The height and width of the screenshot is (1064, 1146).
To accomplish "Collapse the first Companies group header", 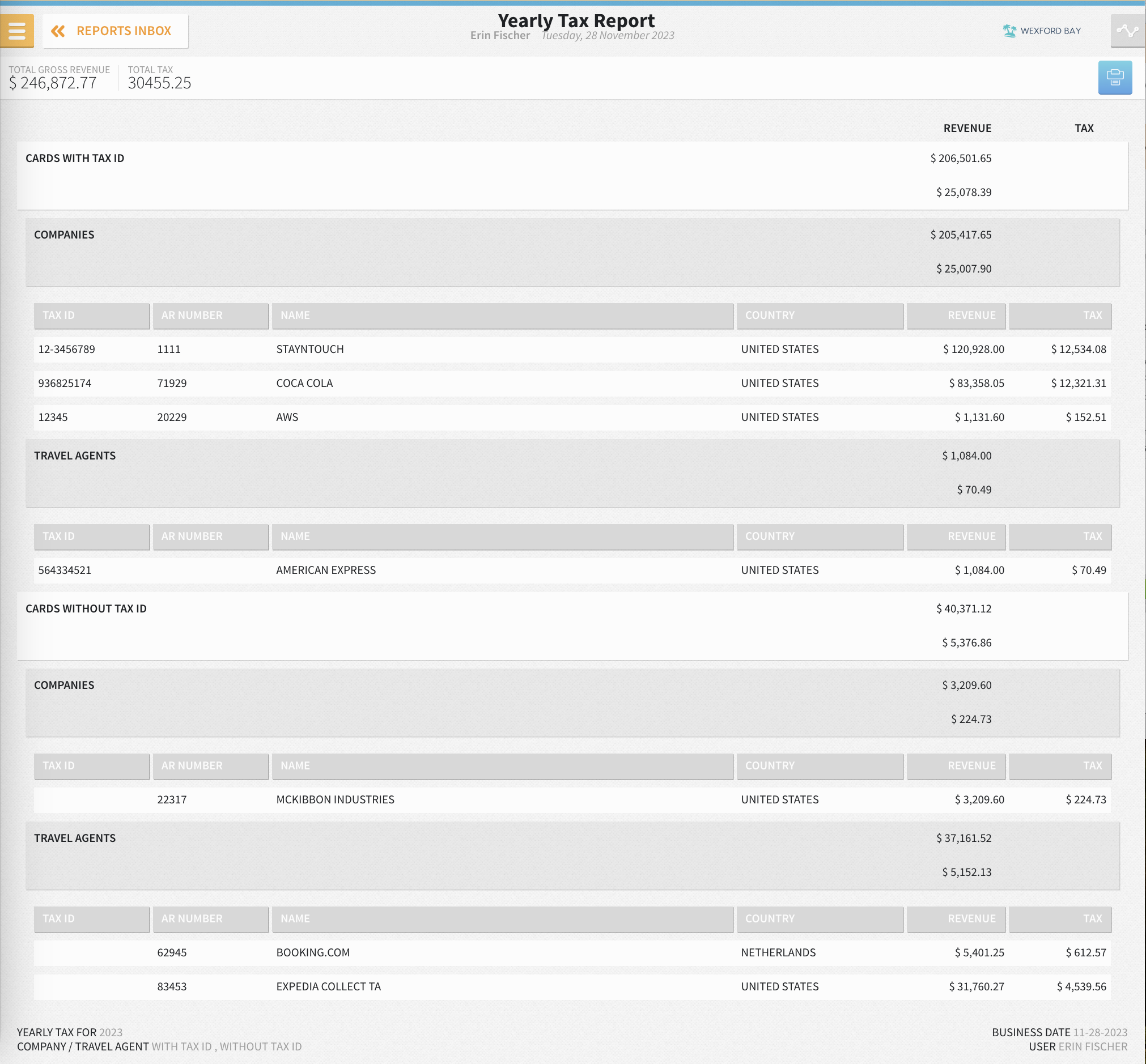I will point(64,235).
